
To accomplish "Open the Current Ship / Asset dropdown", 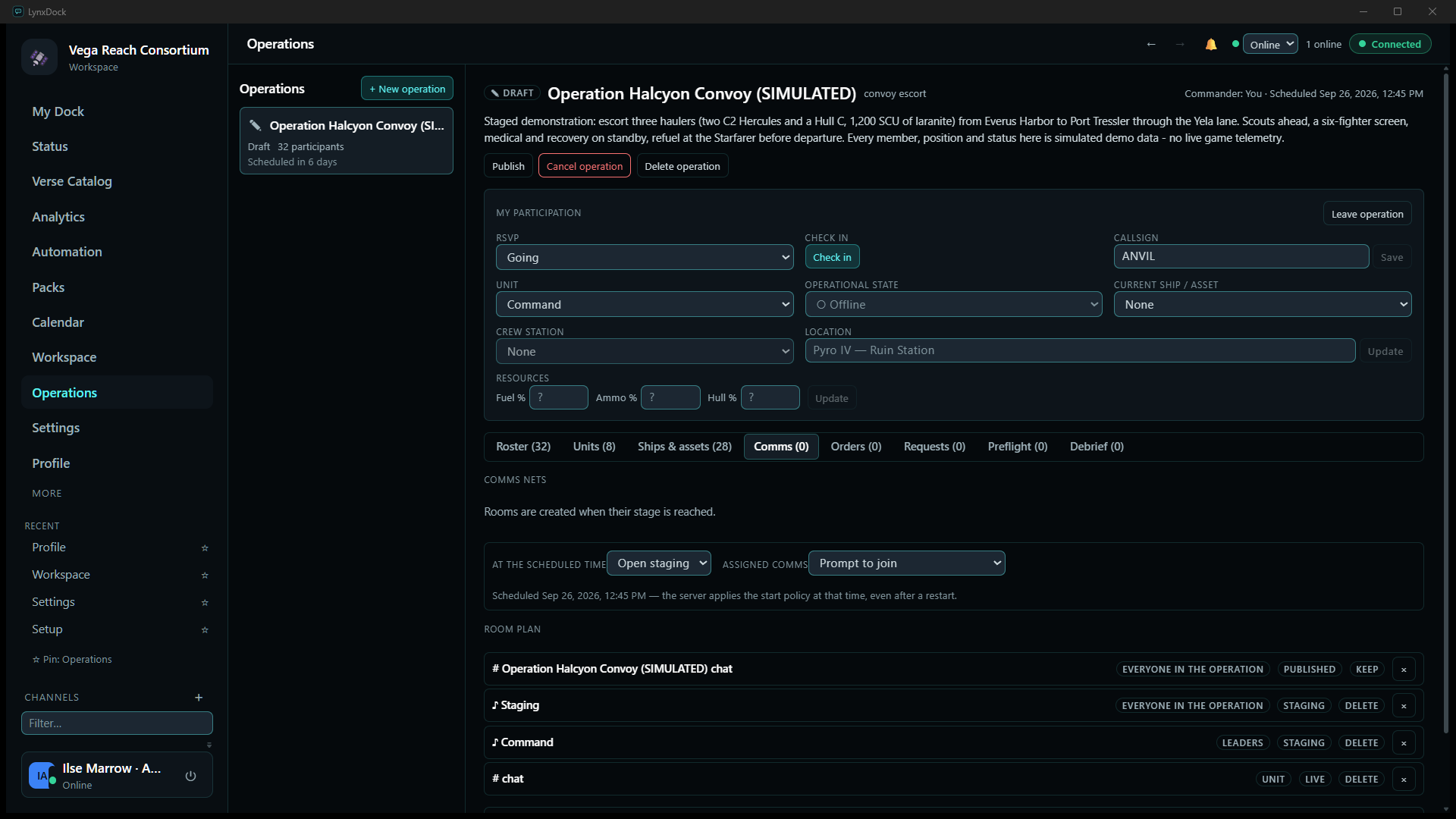I will pos(1262,305).
